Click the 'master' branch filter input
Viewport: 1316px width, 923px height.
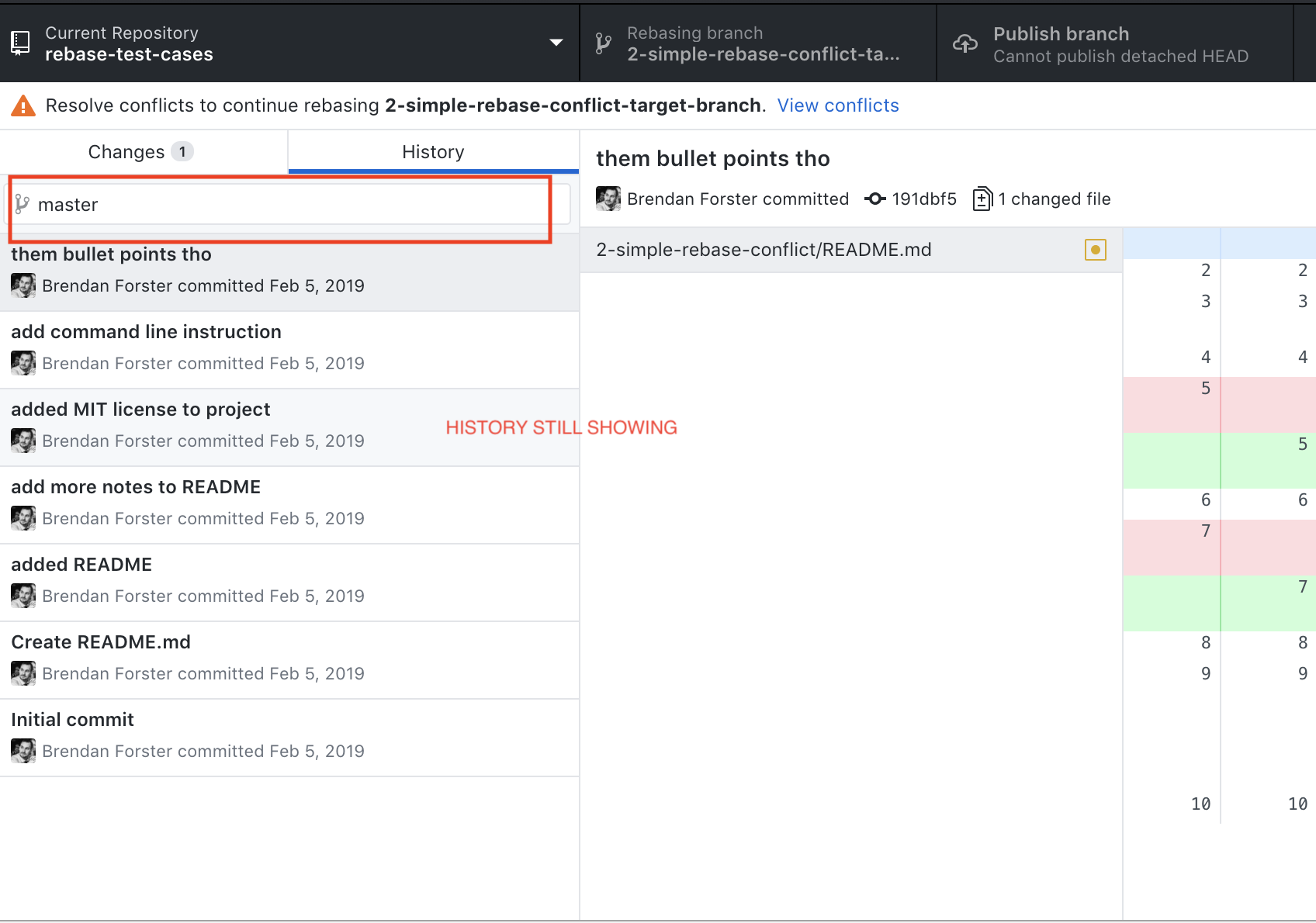tap(279, 204)
